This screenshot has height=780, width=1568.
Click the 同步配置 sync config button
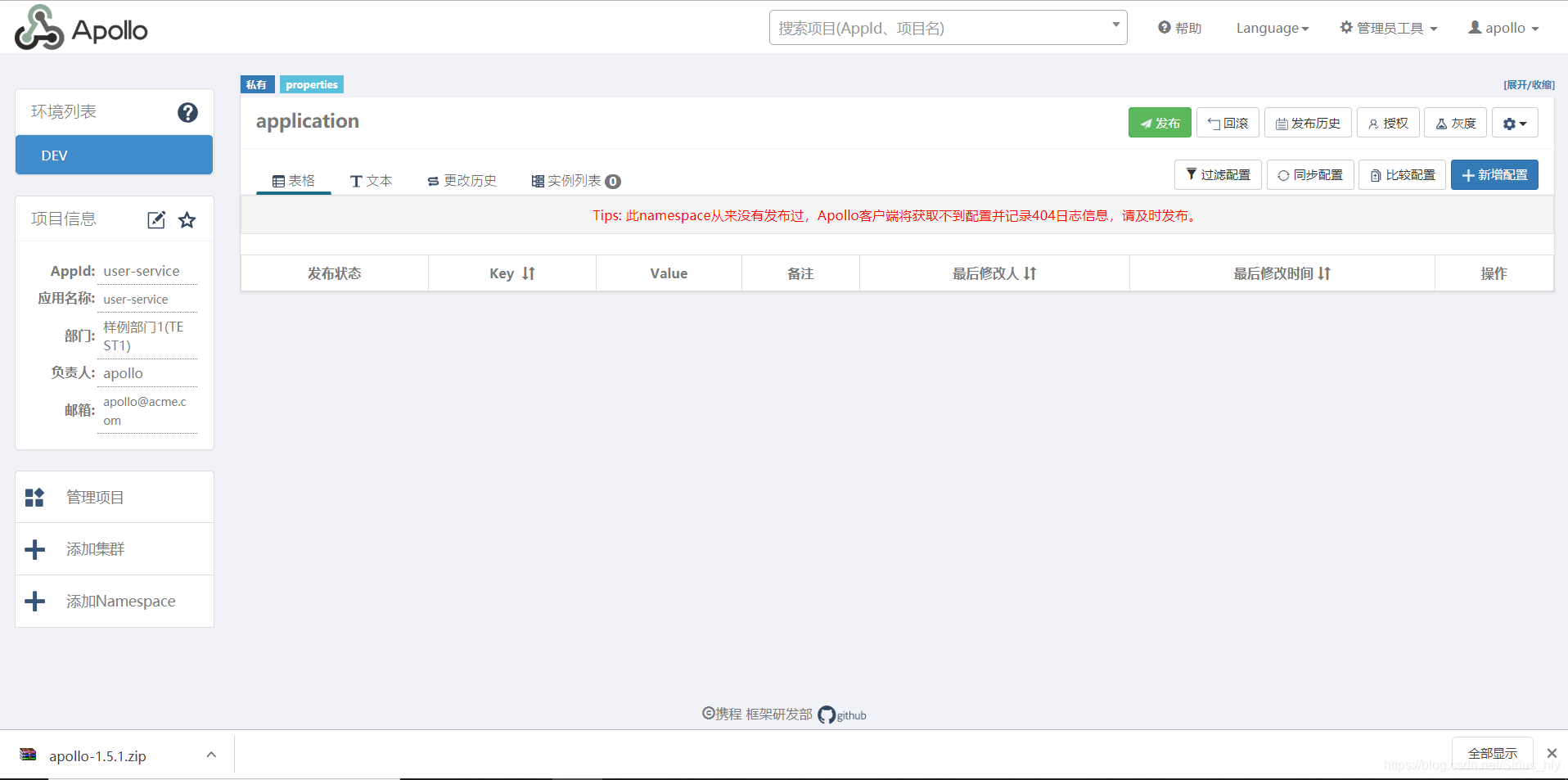tap(1310, 174)
